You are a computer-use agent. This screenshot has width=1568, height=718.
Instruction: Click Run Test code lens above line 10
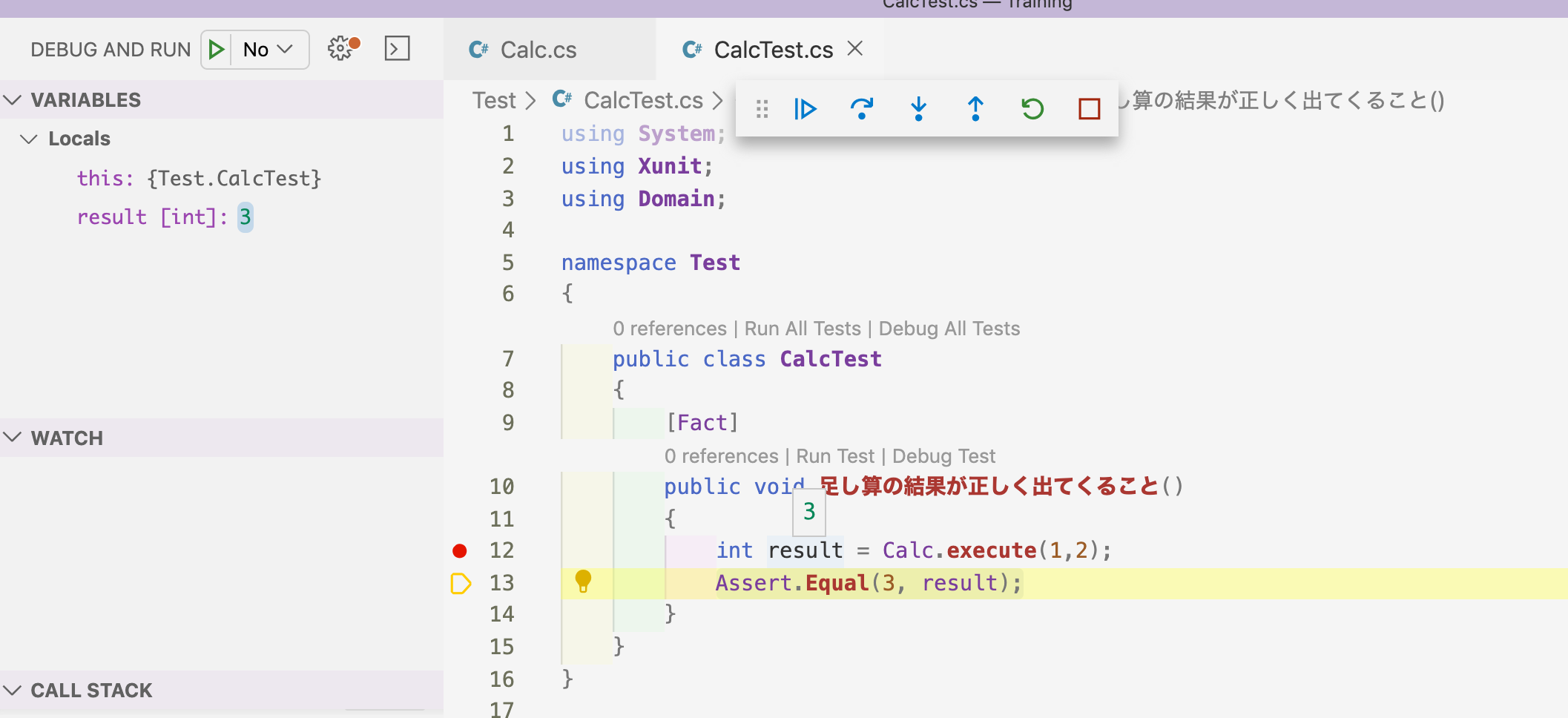point(835,456)
